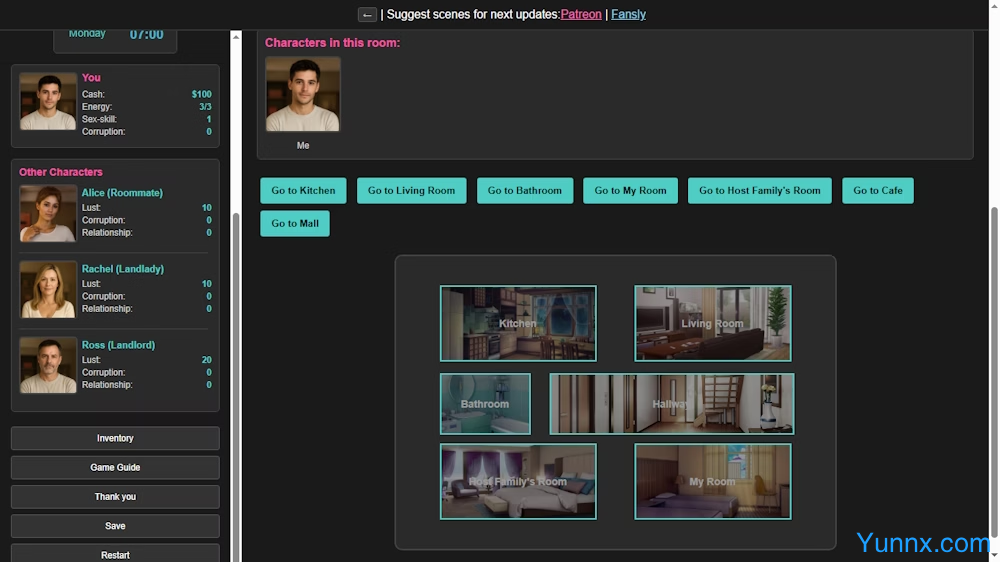Viewport: 1000px width, 562px height.
Task: Select Rachel (Landlady) portrait
Action: pos(48,289)
